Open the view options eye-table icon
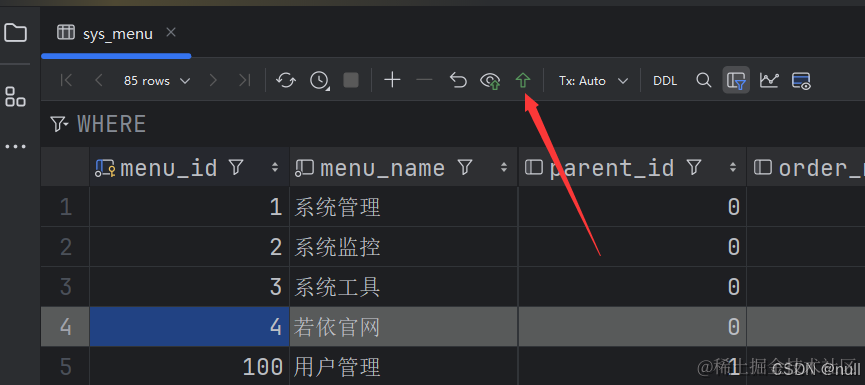 [800, 81]
